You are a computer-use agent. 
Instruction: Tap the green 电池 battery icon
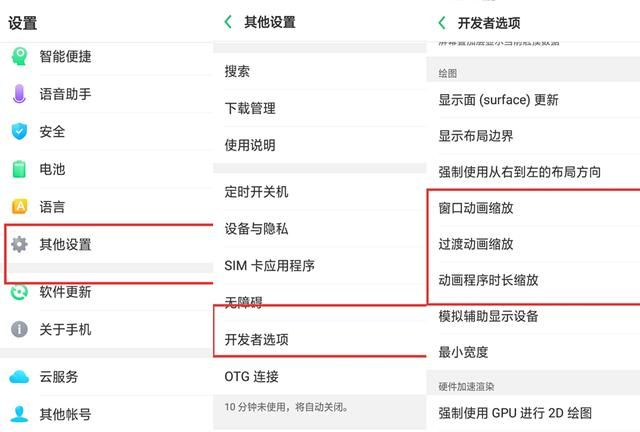pyautogui.click(x=19, y=169)
